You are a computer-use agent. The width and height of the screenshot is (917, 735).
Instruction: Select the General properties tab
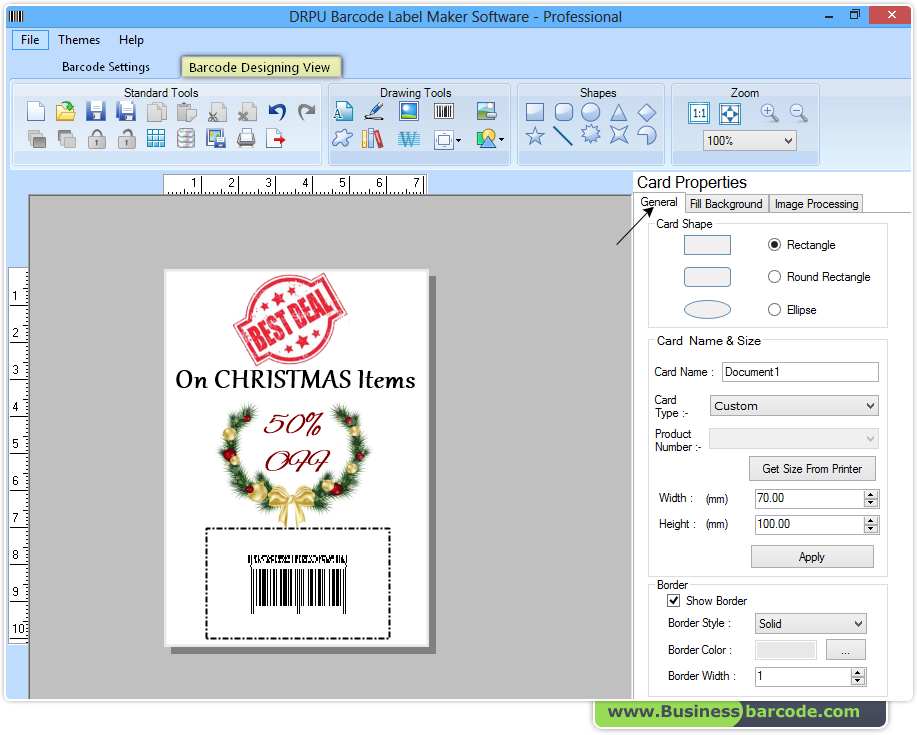(x=659, y=202)
